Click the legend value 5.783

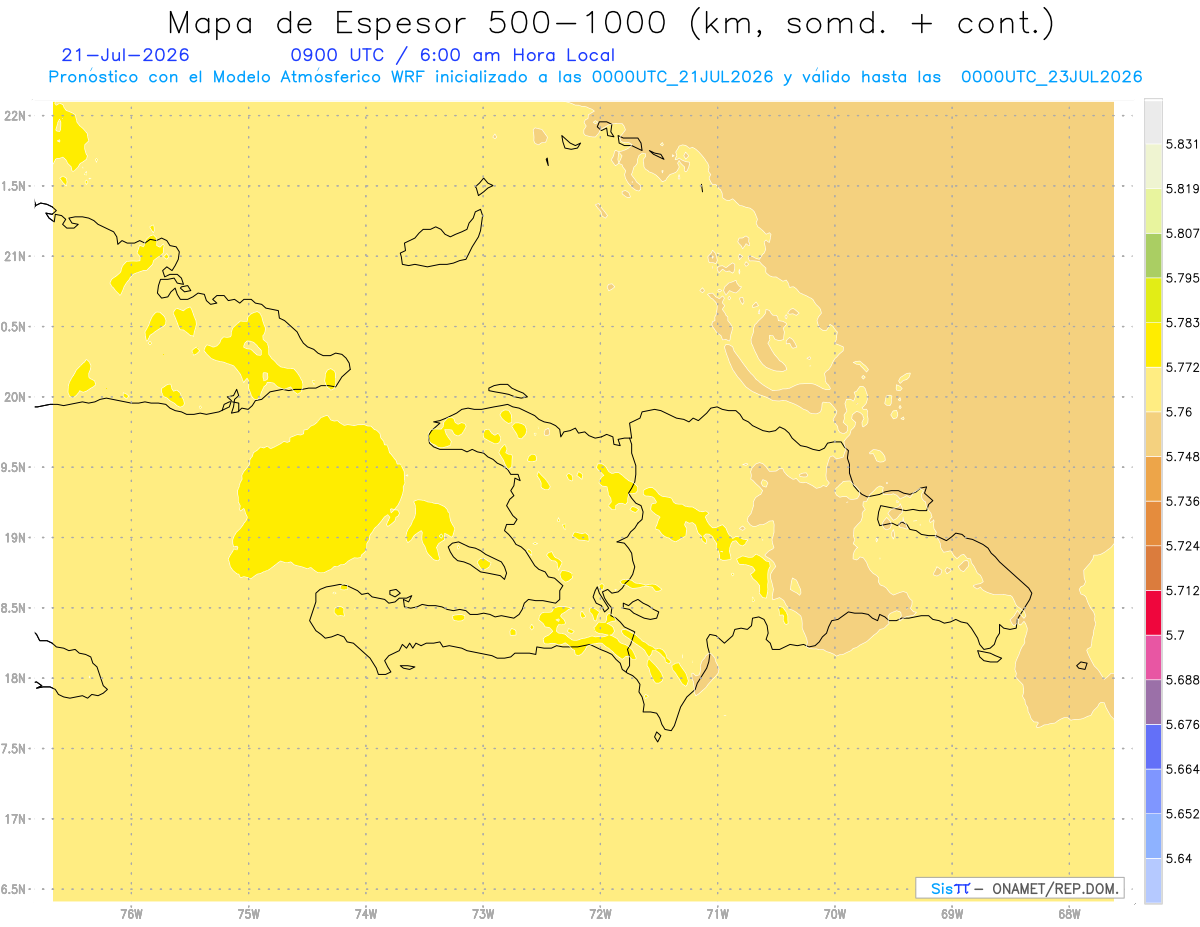1182,322
